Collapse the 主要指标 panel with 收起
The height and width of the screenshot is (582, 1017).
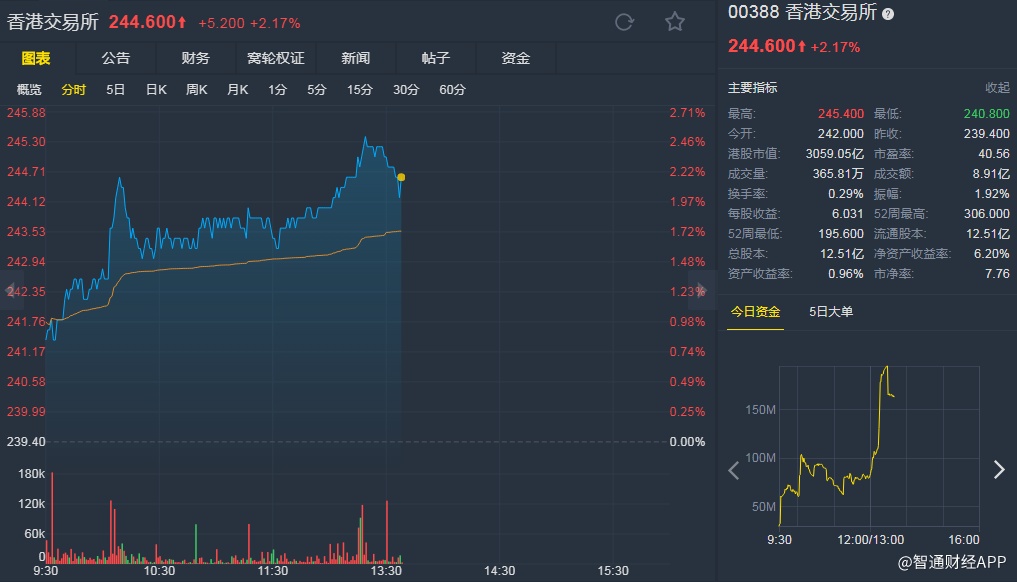pyautogui.click(x=997, y=88)
